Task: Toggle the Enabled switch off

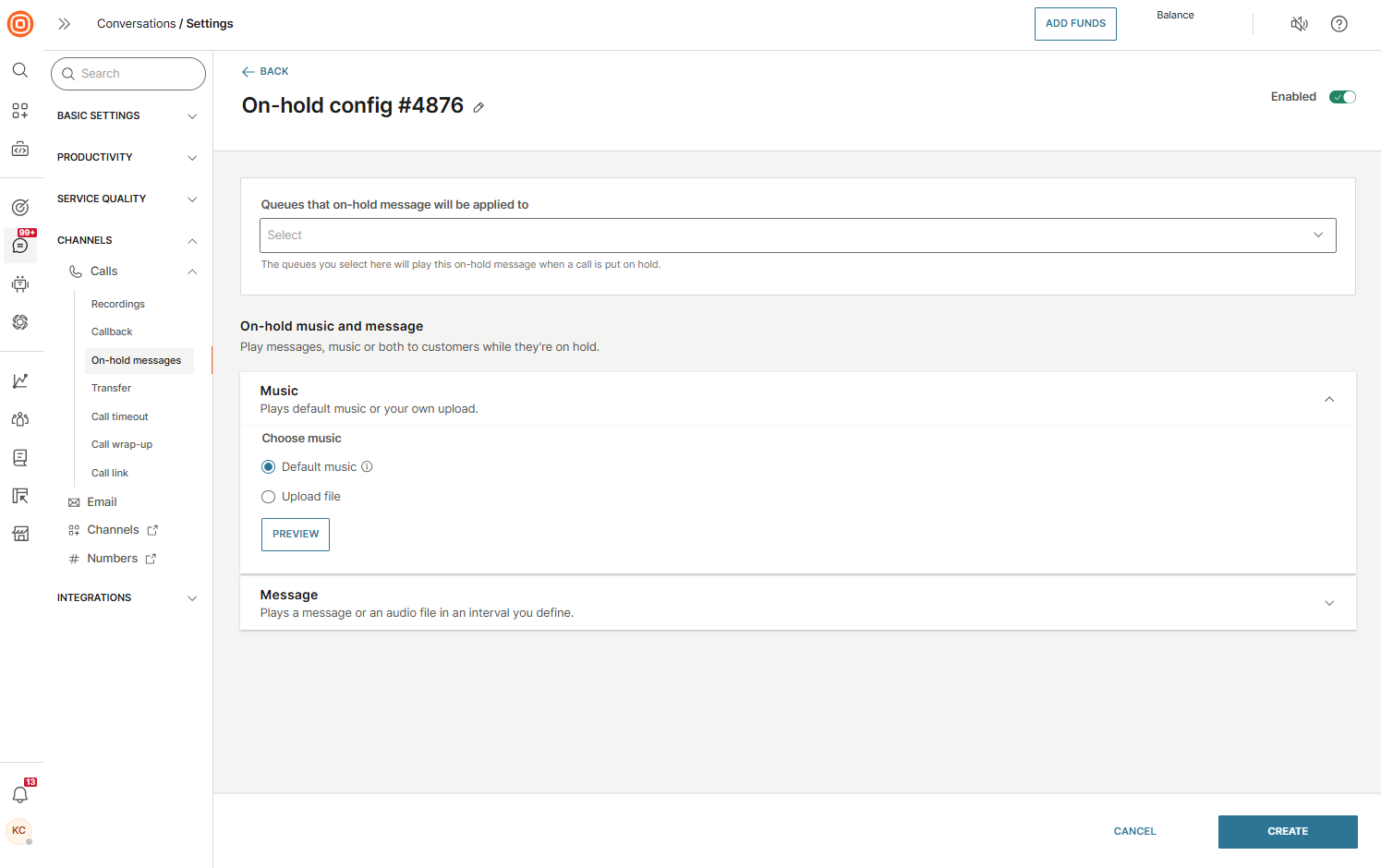Action: tap(1341, 97)
